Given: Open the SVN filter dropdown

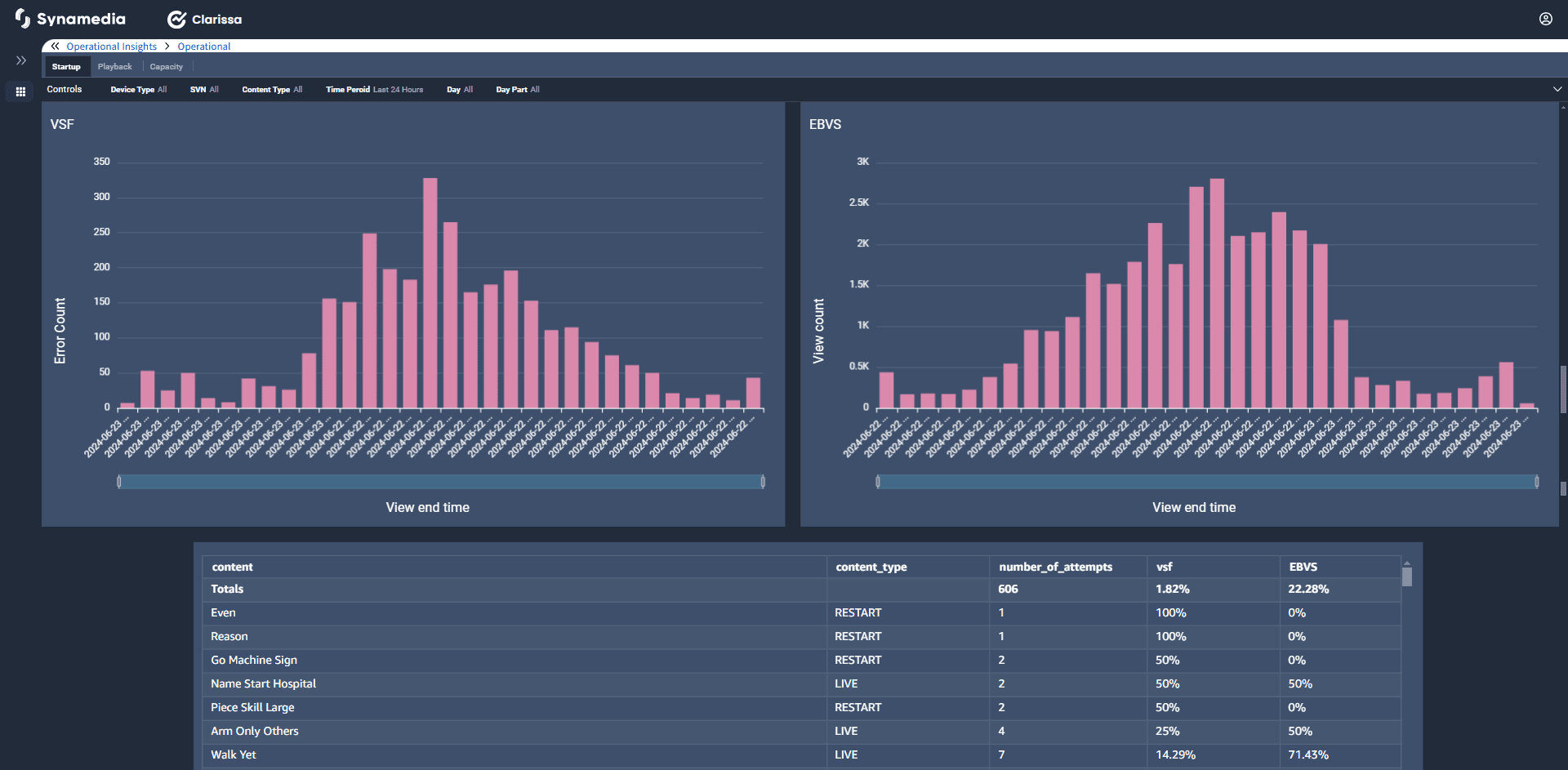Looking at the screenshot, I should click(x=204, y=90).
